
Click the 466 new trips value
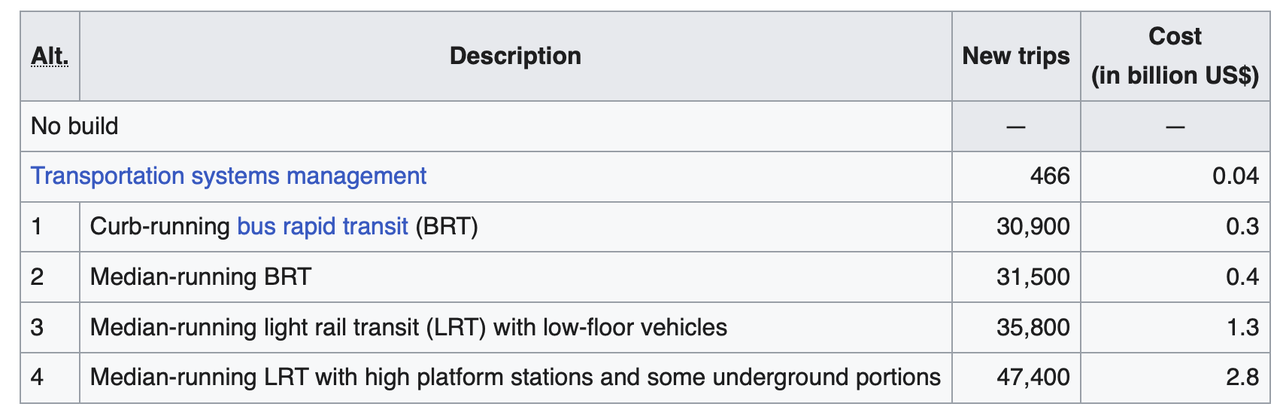1049,176
